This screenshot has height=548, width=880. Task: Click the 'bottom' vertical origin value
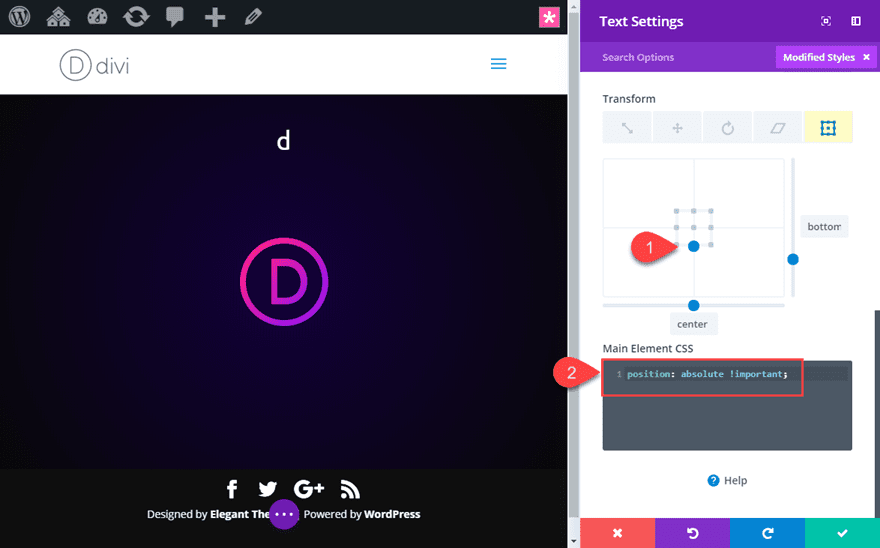point(824,226)
